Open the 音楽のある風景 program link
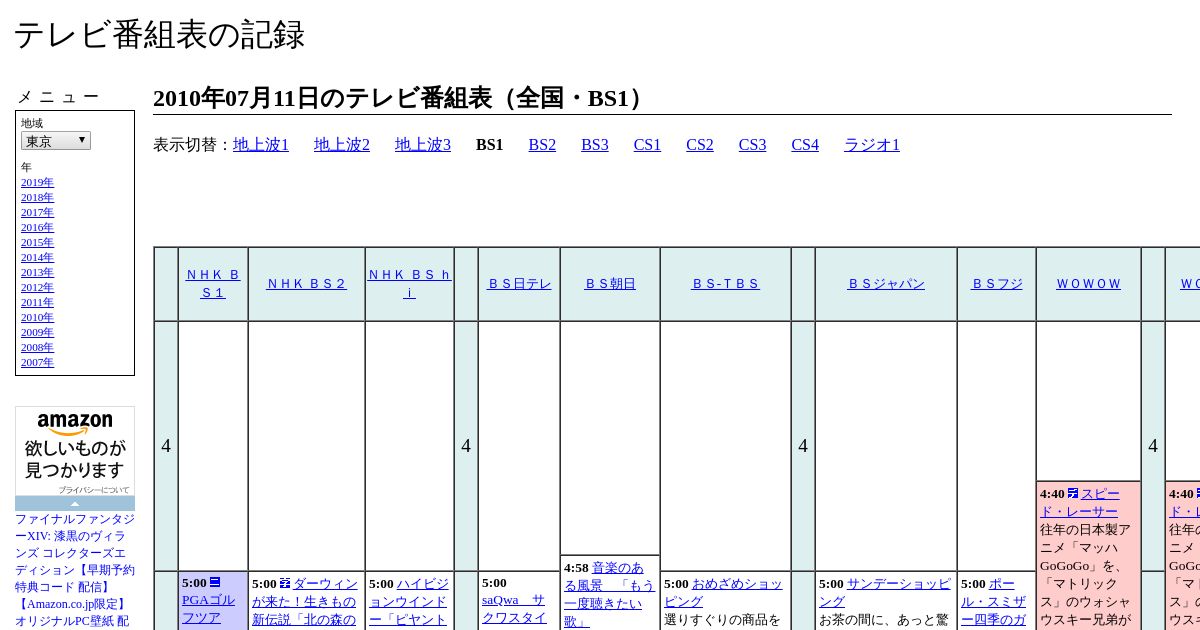This screenshot has width=1200, height=630. pos(610,594)
